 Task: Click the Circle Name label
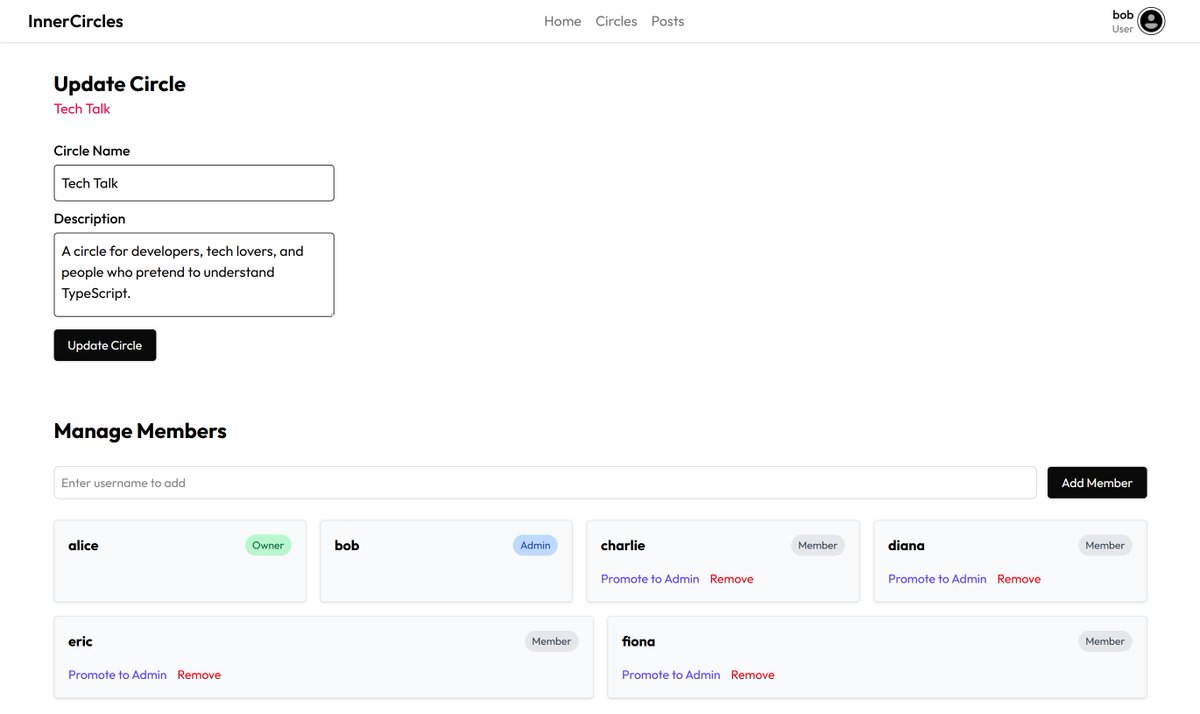pyautogui.click(x=92, y=151)
